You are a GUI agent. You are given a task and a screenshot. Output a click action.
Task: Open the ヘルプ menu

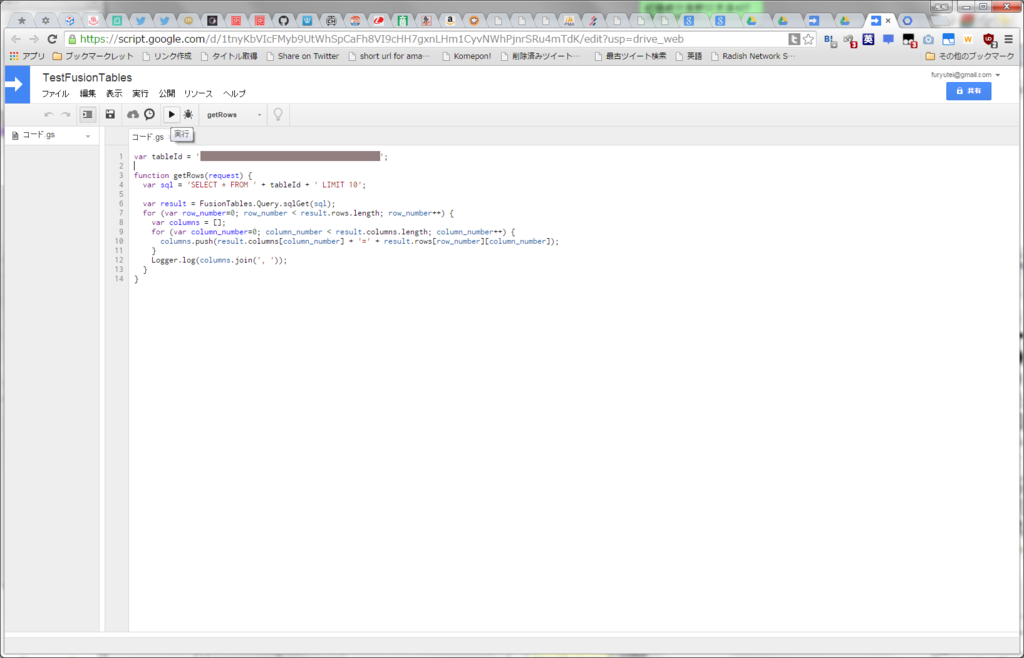(x=234, y=94)
